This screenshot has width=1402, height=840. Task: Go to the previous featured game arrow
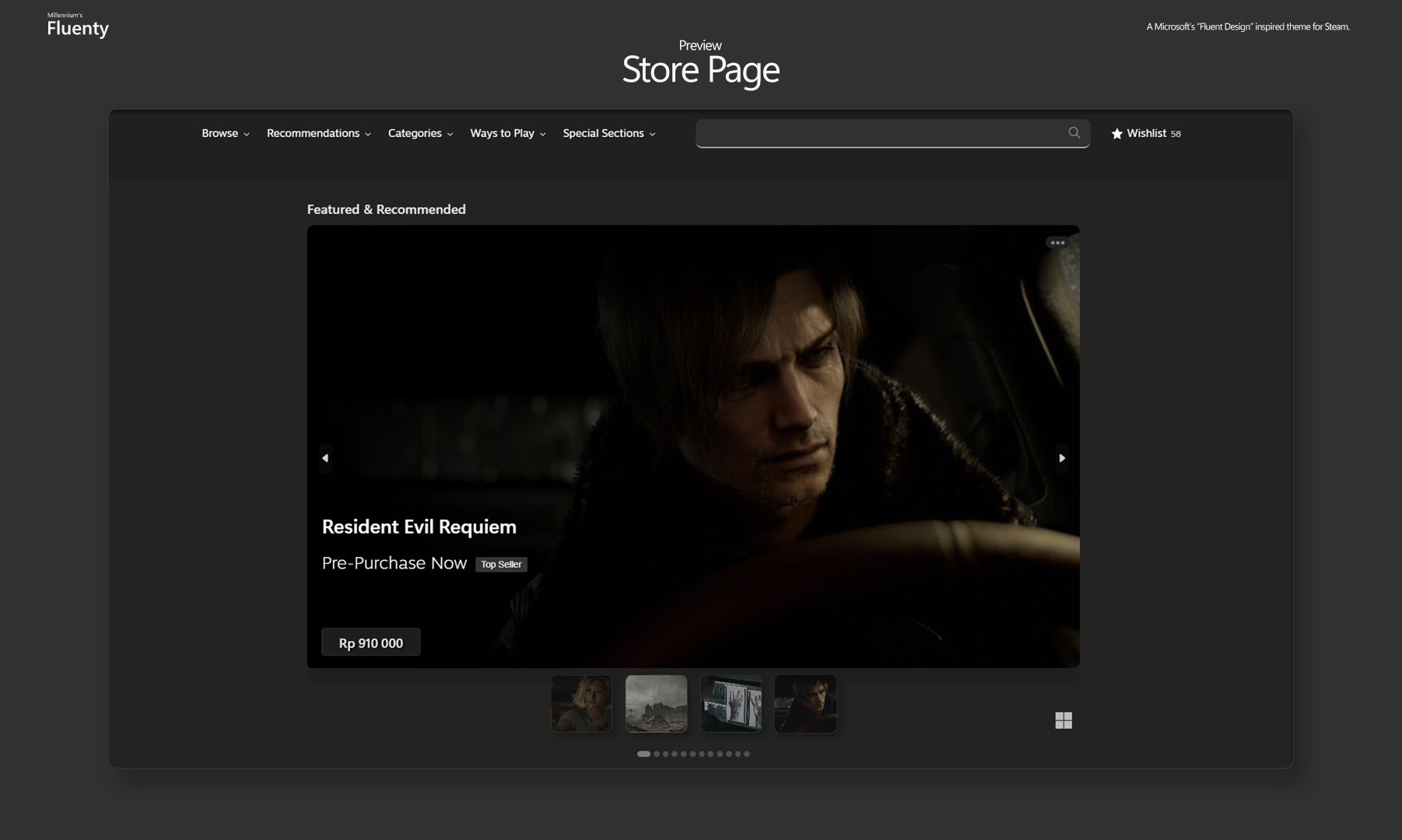tap(325, 458)
